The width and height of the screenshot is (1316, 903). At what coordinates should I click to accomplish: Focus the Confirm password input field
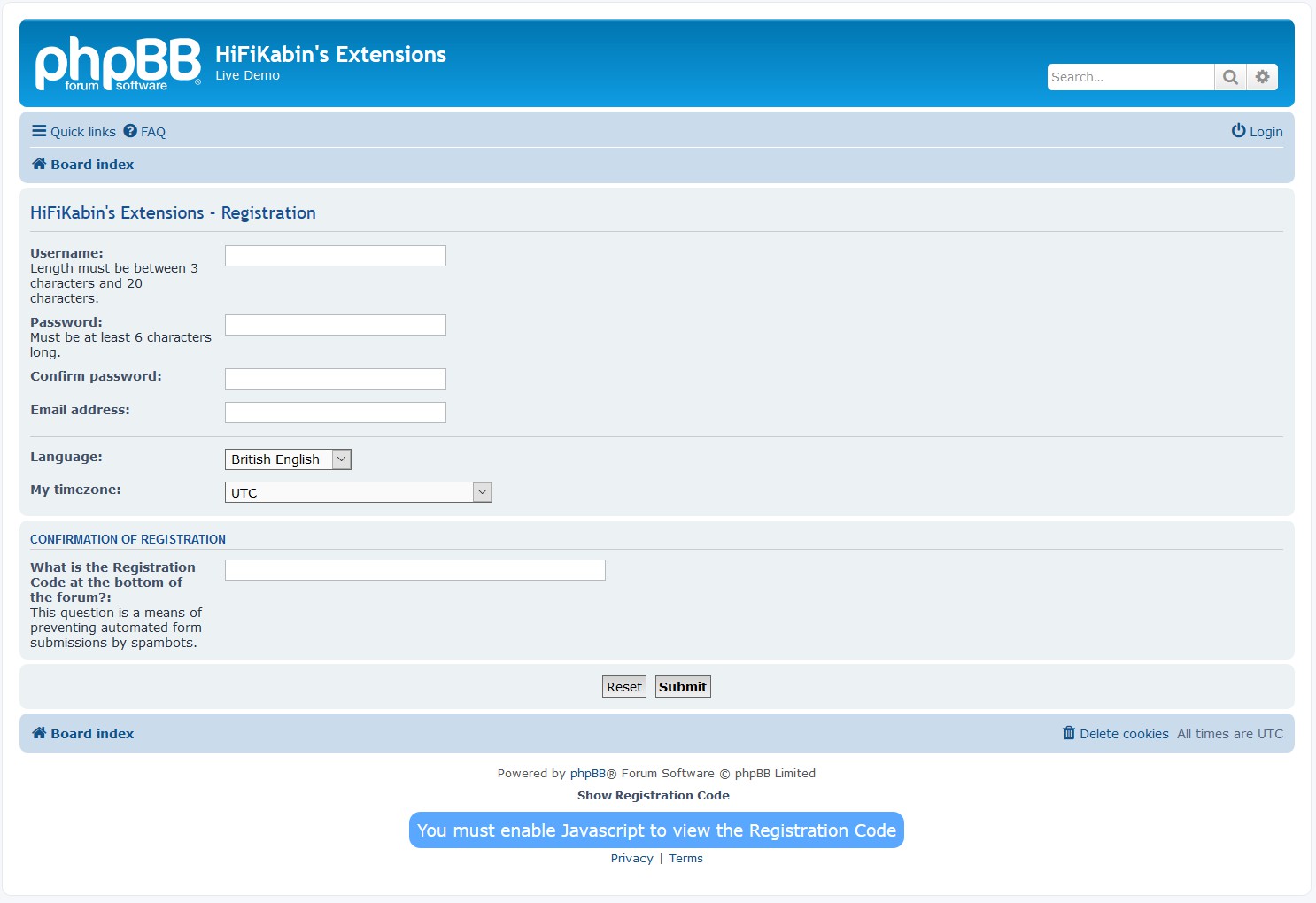click(336, 379)
